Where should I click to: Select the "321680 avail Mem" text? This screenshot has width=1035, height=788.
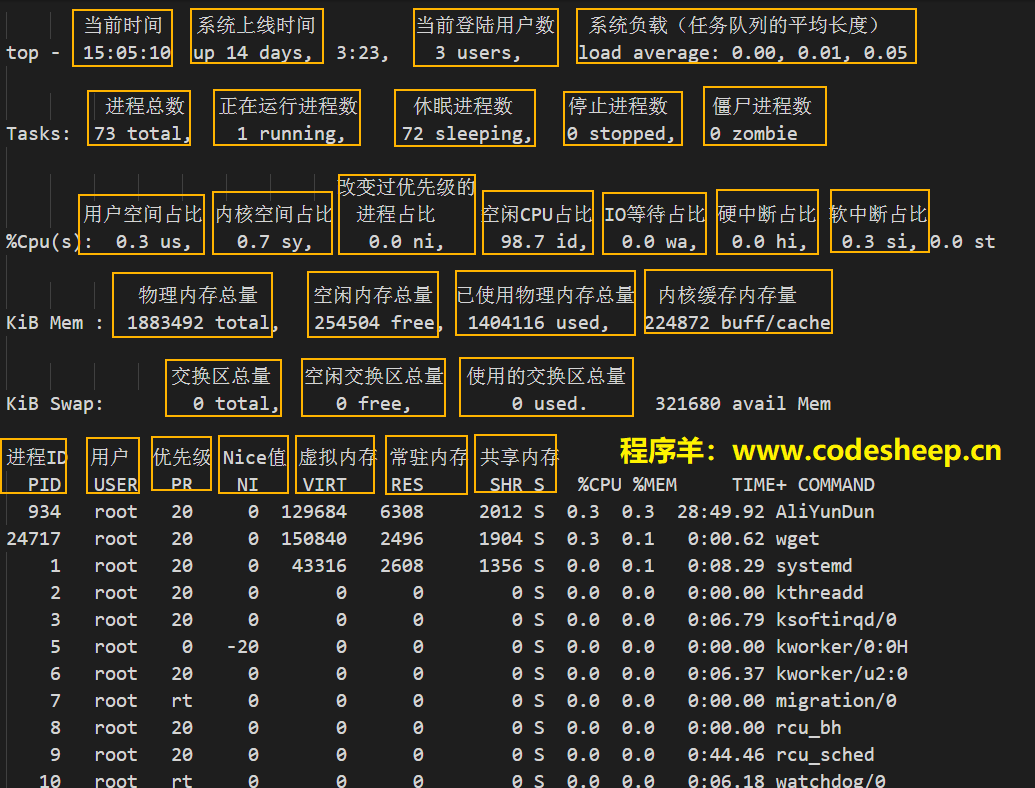(x=743, y=404)
